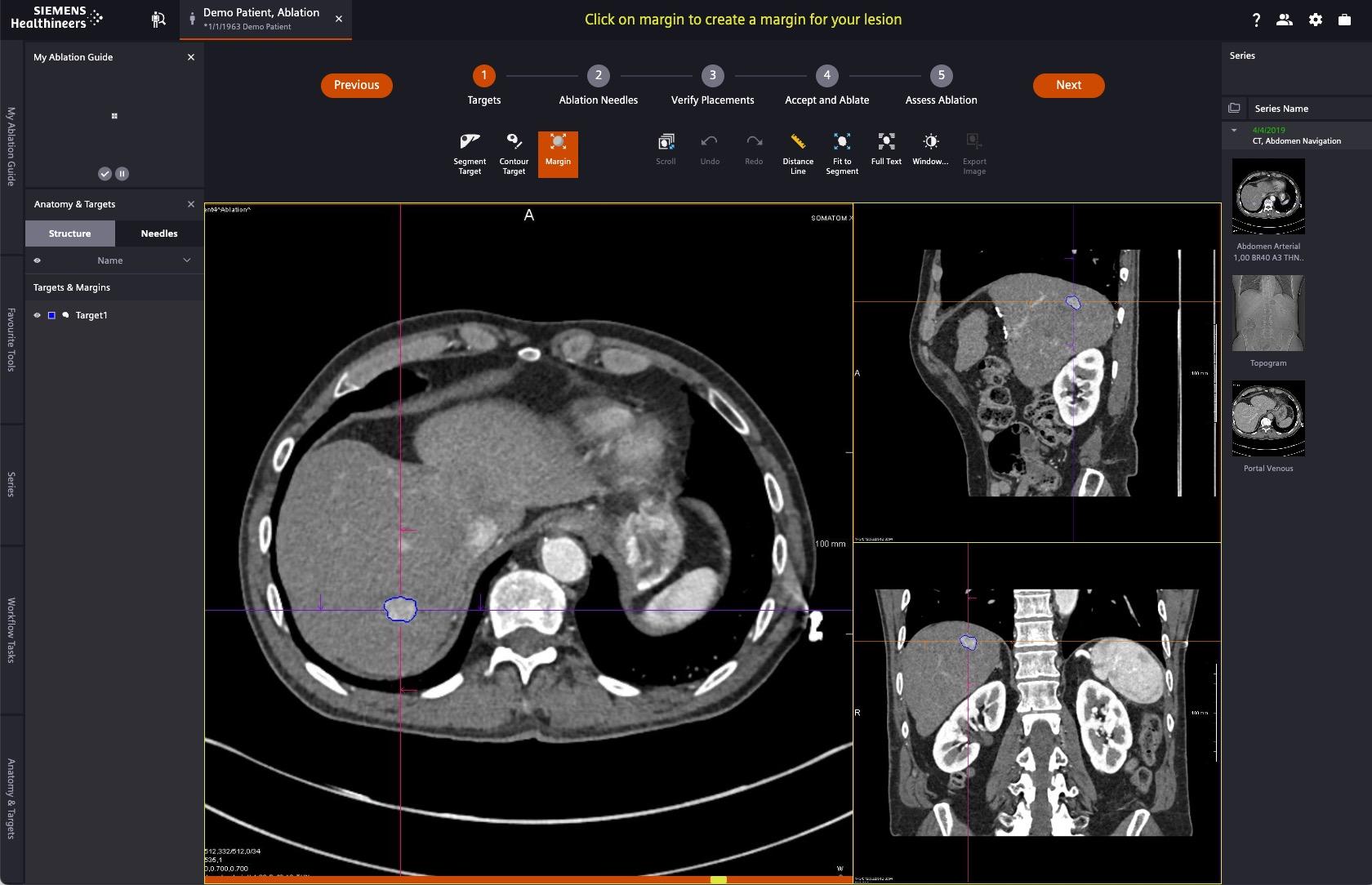Open the Series side tab
1372x885 pixels.
click(x=11, y=484)
